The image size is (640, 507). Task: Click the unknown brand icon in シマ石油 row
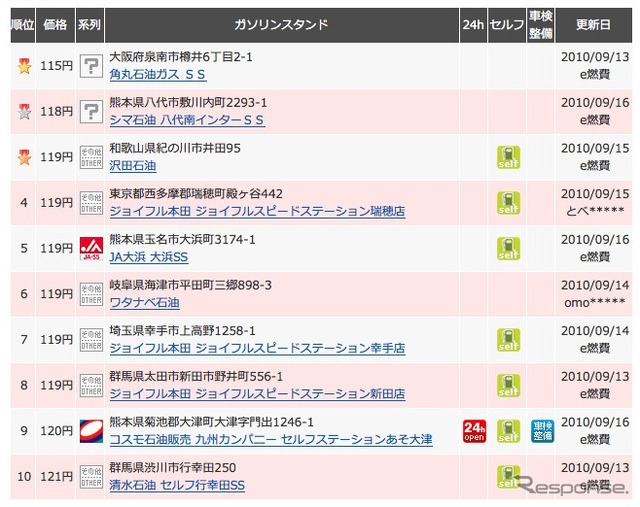tap(91, 111)
